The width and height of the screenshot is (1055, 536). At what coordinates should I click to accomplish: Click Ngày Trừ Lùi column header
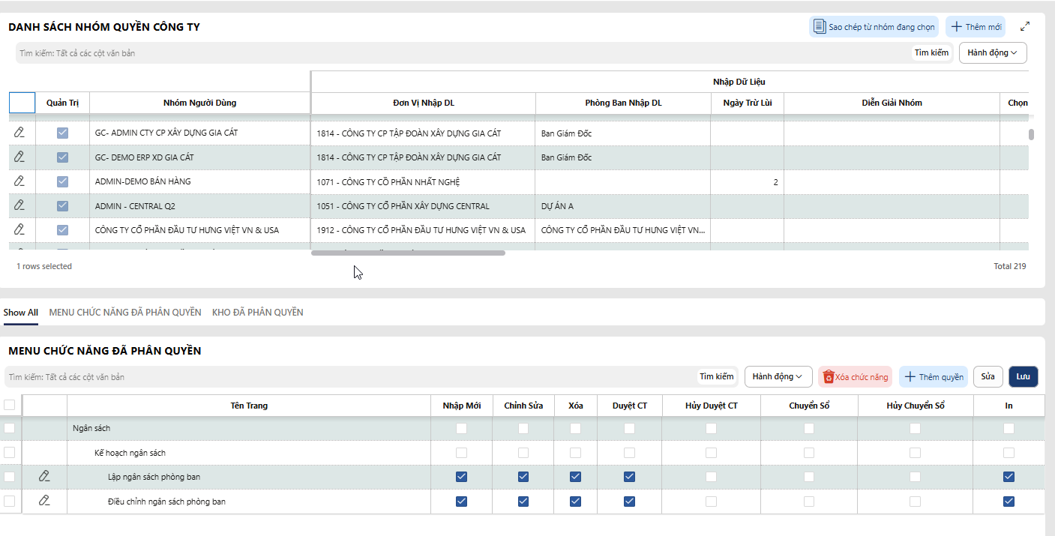pos(748,103)
